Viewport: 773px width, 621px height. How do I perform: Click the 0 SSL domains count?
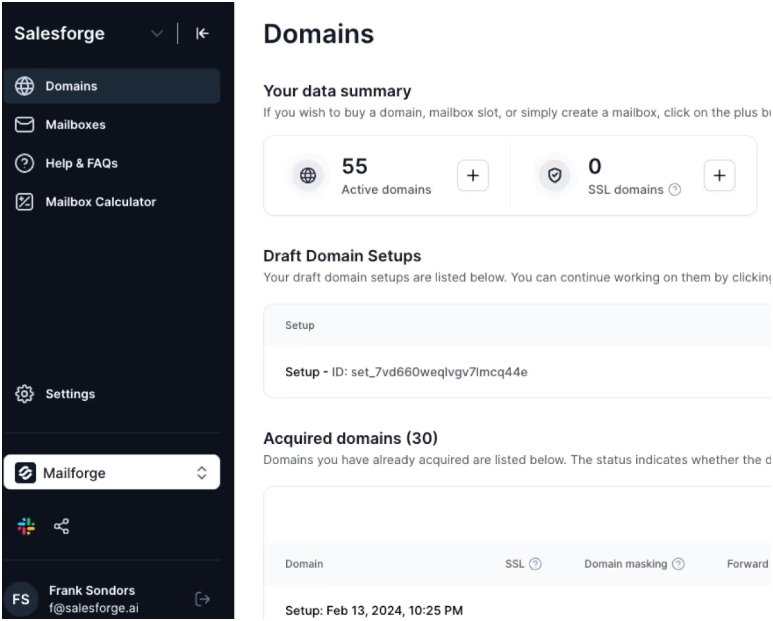pos(595,166)
